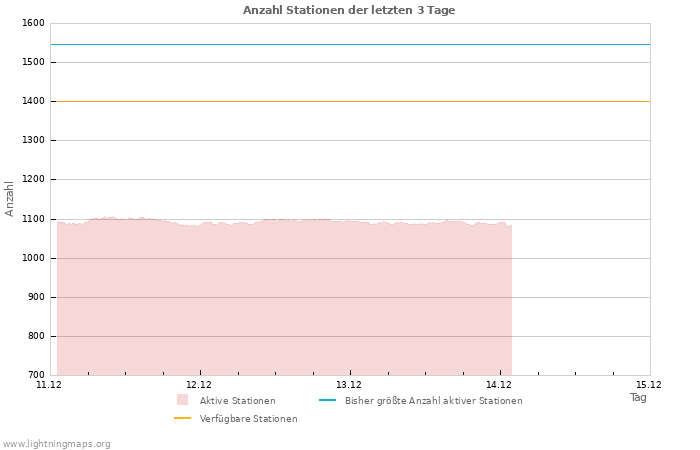The height and width of the screenshot is (450, 700).
Task: Select the 'Aktive Stationen' legend label
Action: pos(237,401)
